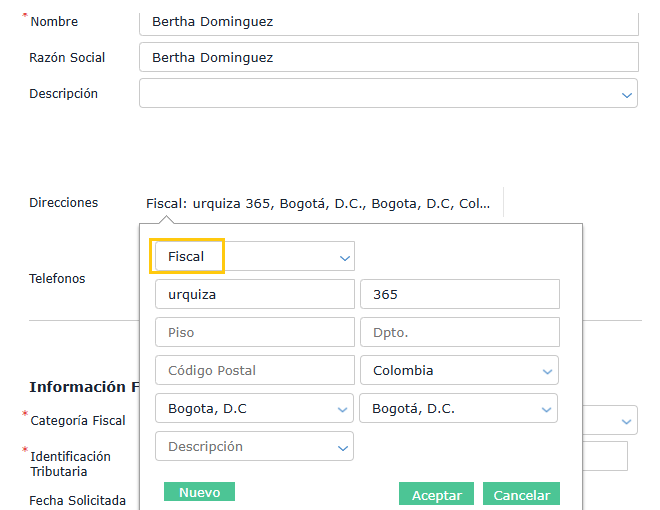Click the Piso input field
The image size is (660, 510).
click(254, 332)
